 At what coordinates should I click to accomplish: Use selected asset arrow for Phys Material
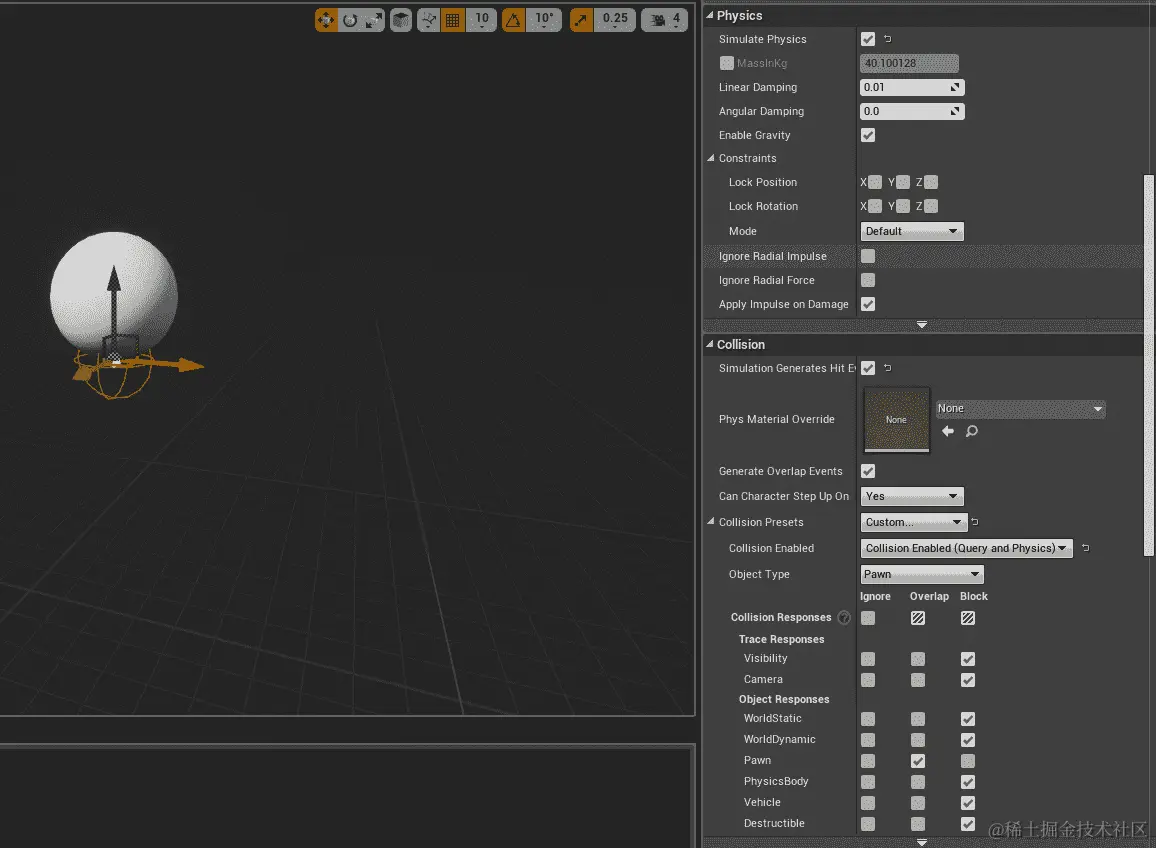pos(948,431)
